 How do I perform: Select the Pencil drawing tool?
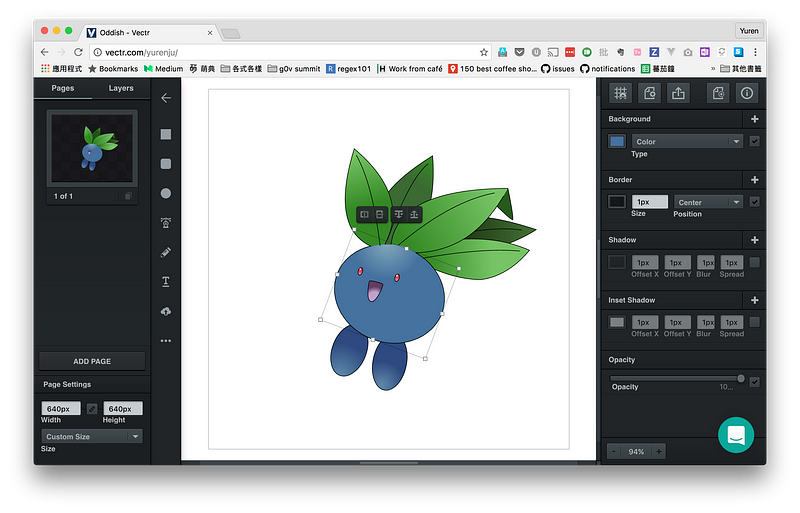pos(166,253)
